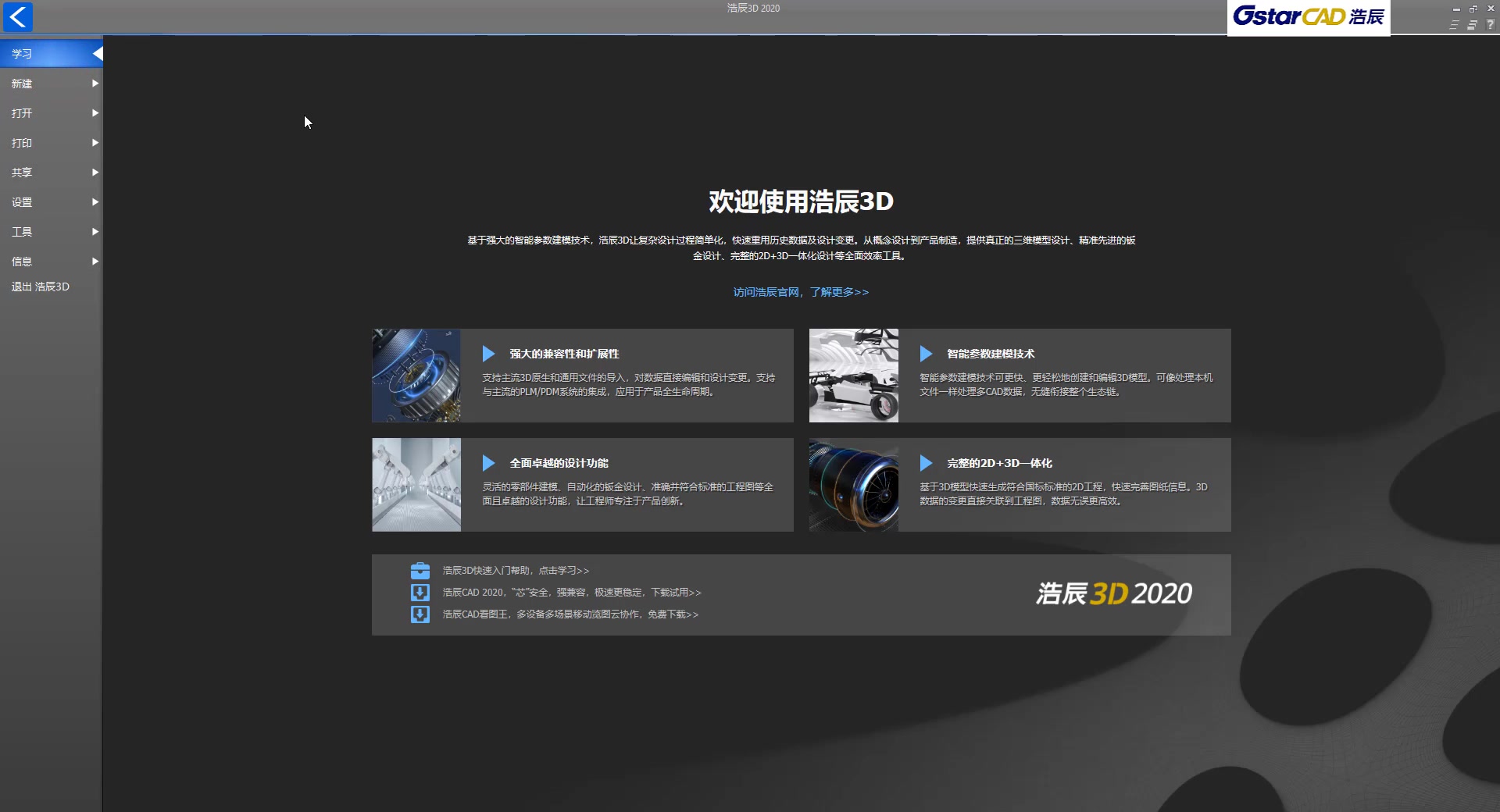Click the cascade windows icon next to help
This screenshot has width=1500, height=812.
click(x=1472, y=25)
